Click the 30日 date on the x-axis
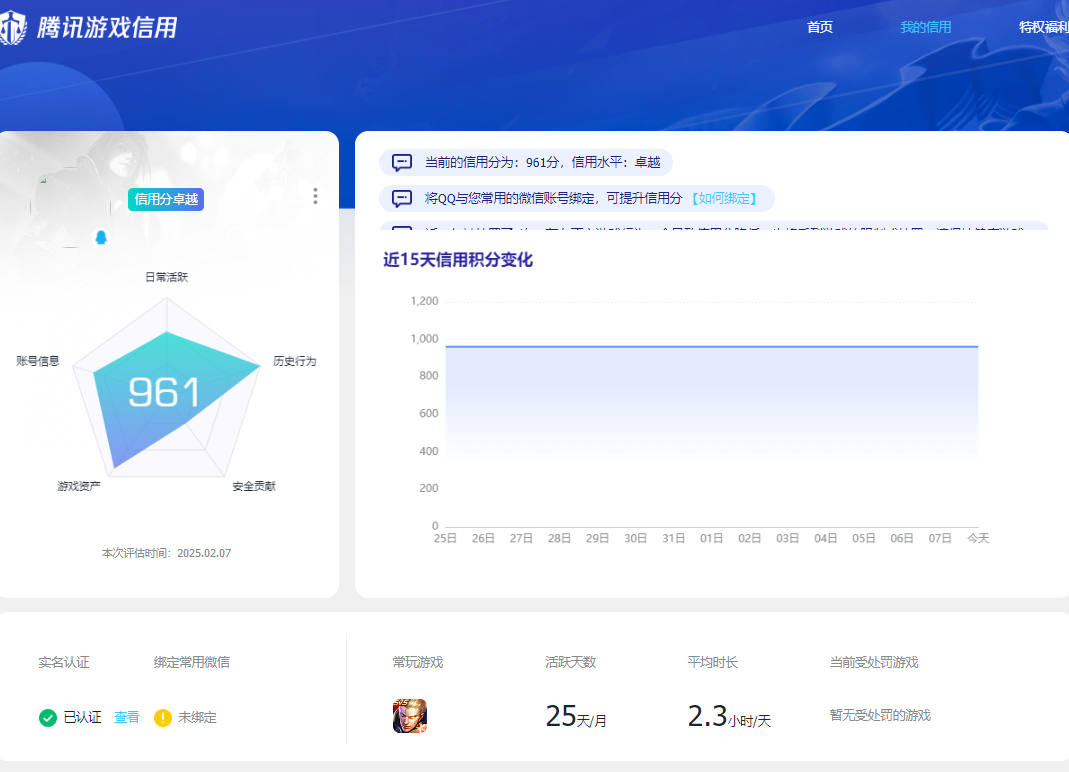 636,539
